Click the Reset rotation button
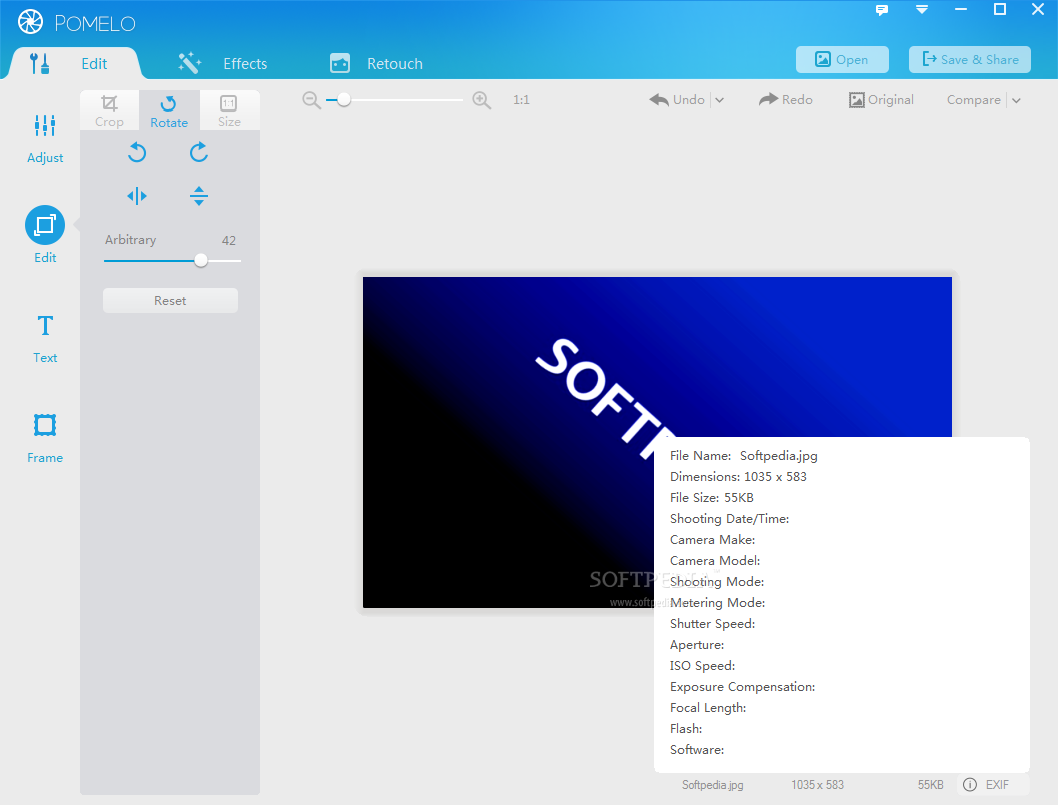1058x805 pixels. pyautogui.click(x=170, y=301)
